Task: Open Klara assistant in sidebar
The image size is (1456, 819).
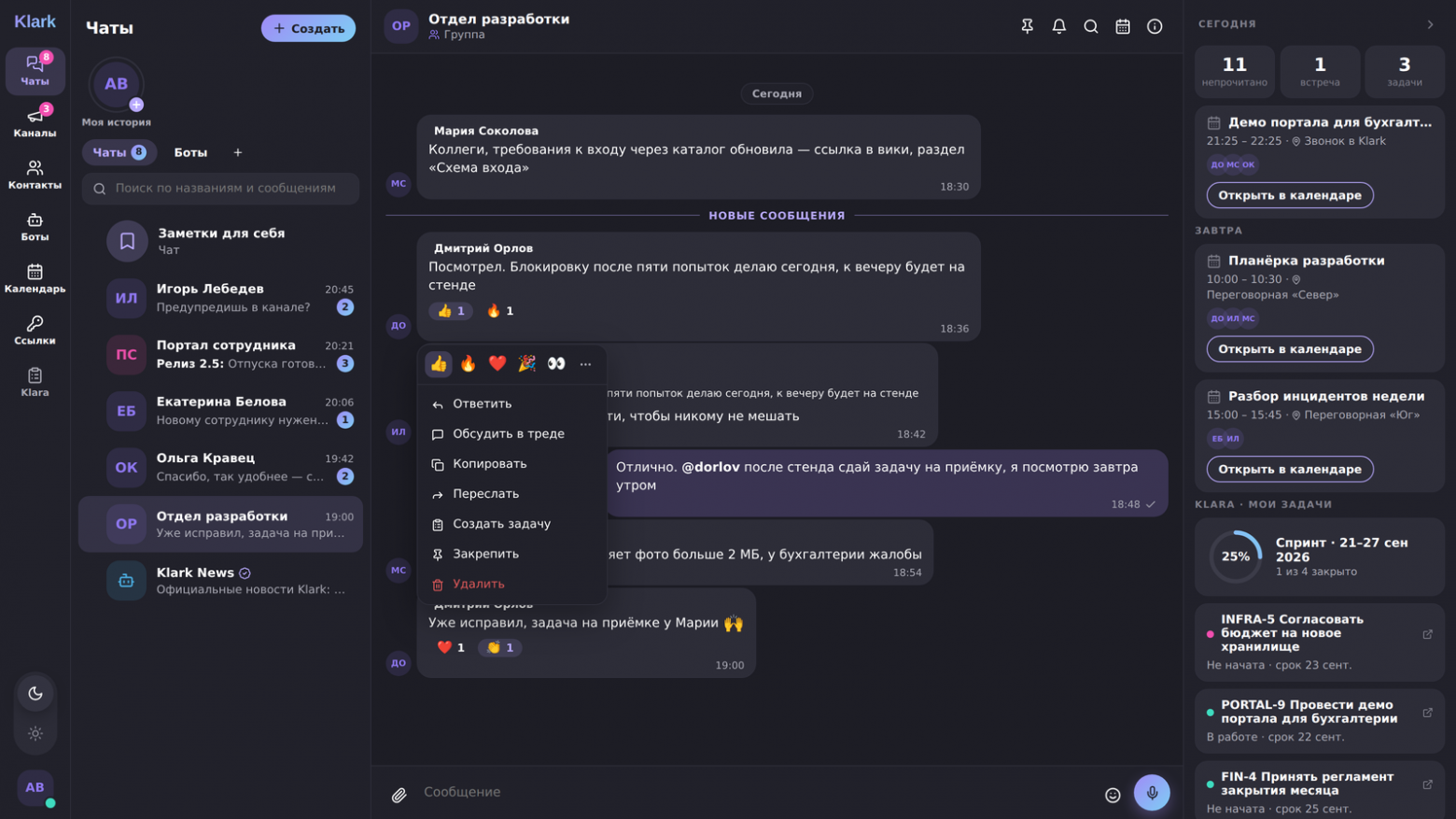Action: pos(35,382)
